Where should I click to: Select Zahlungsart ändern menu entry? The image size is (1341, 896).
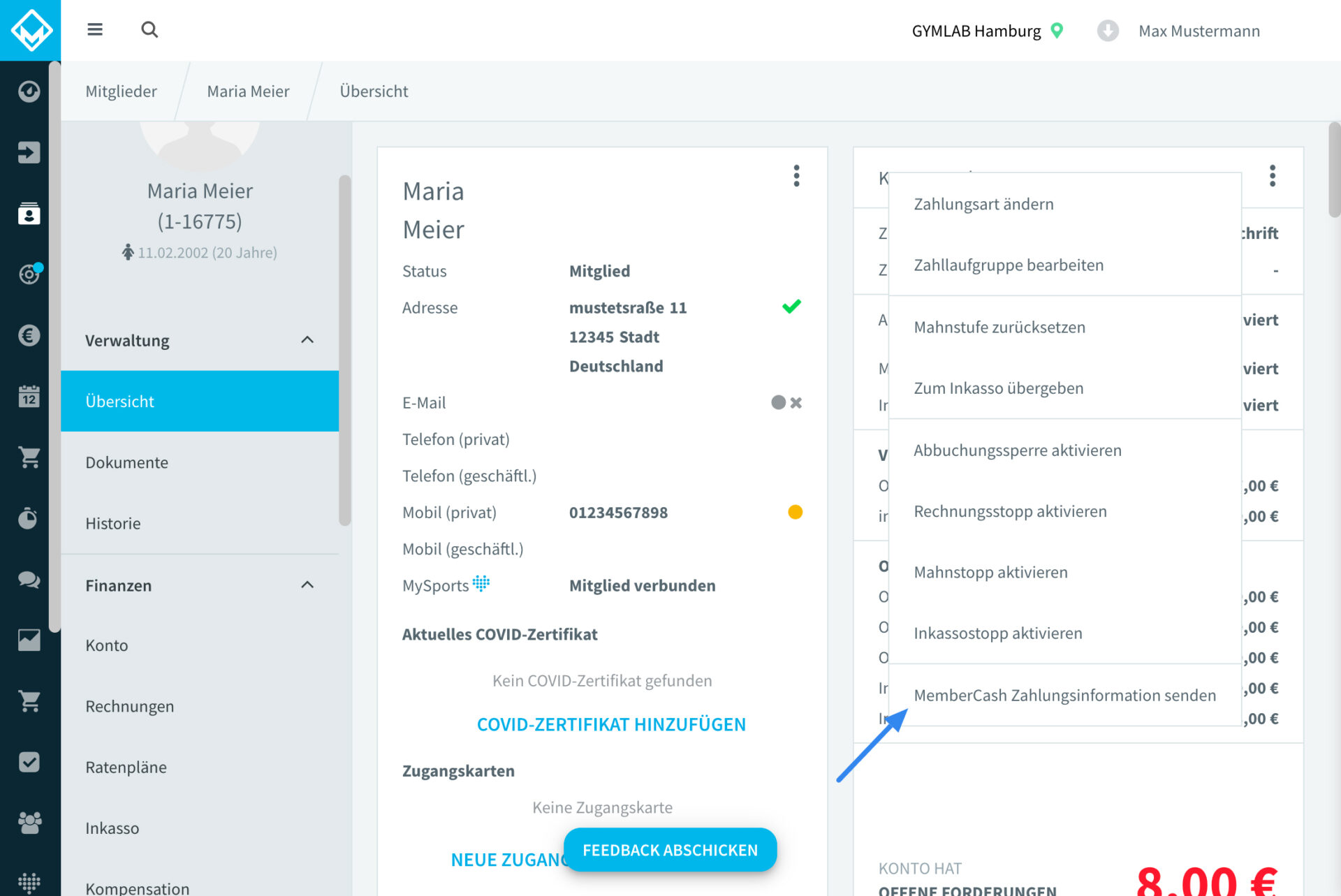(983, 204)
